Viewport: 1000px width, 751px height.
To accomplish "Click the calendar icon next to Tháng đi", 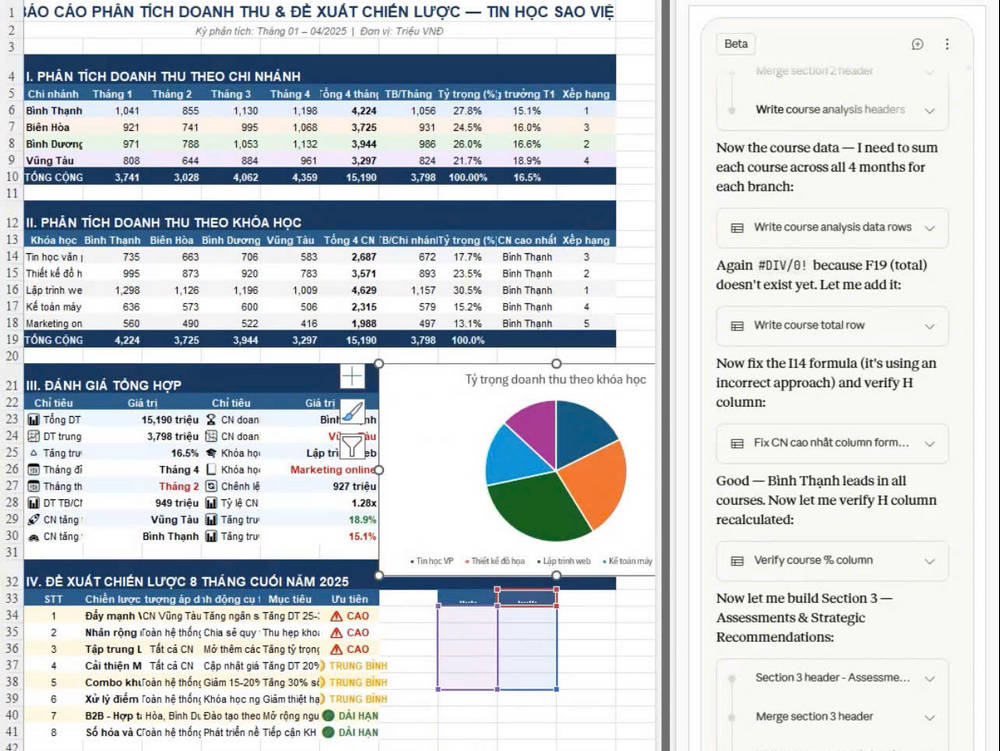I will [x=33, y=469].
